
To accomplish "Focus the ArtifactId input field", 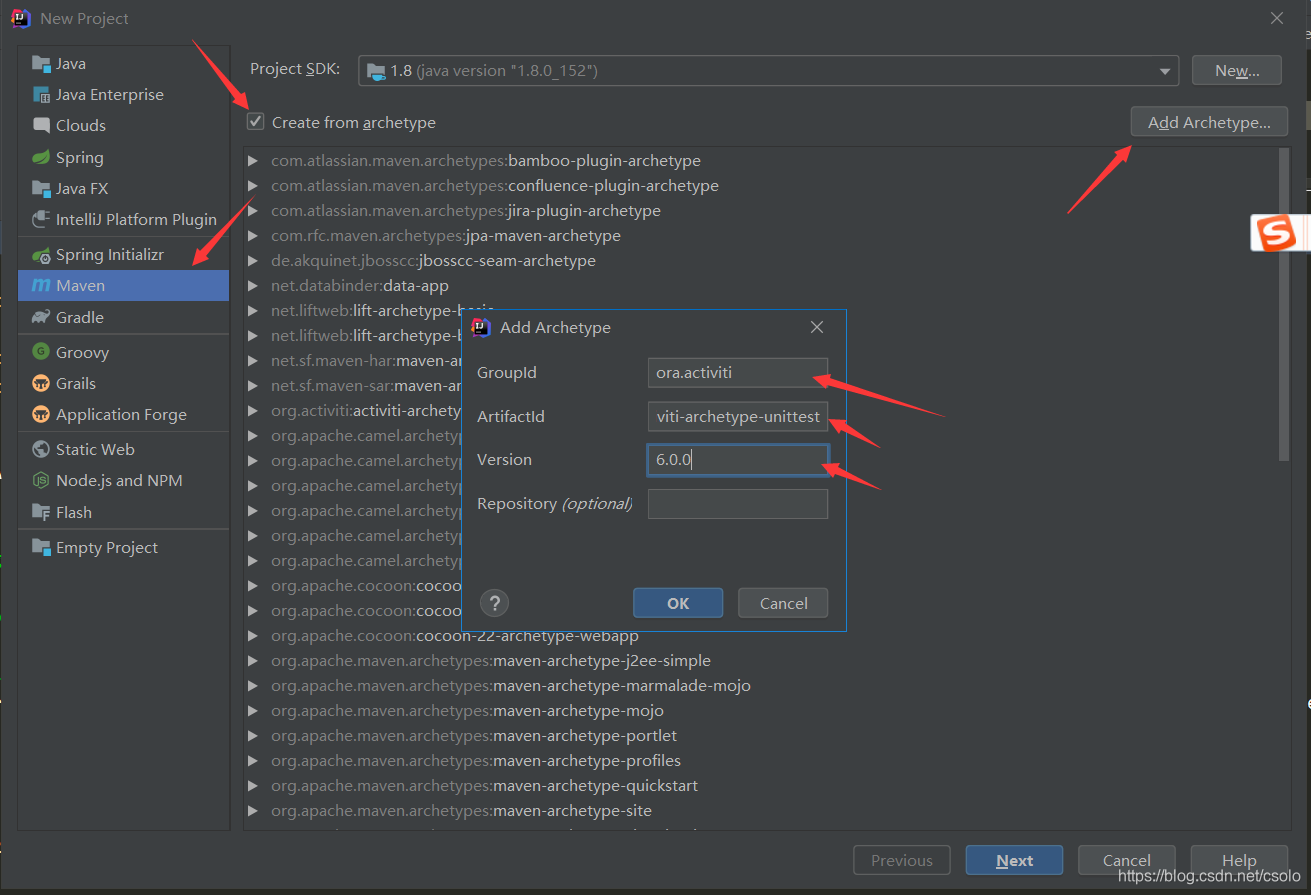I will point(738,417).
